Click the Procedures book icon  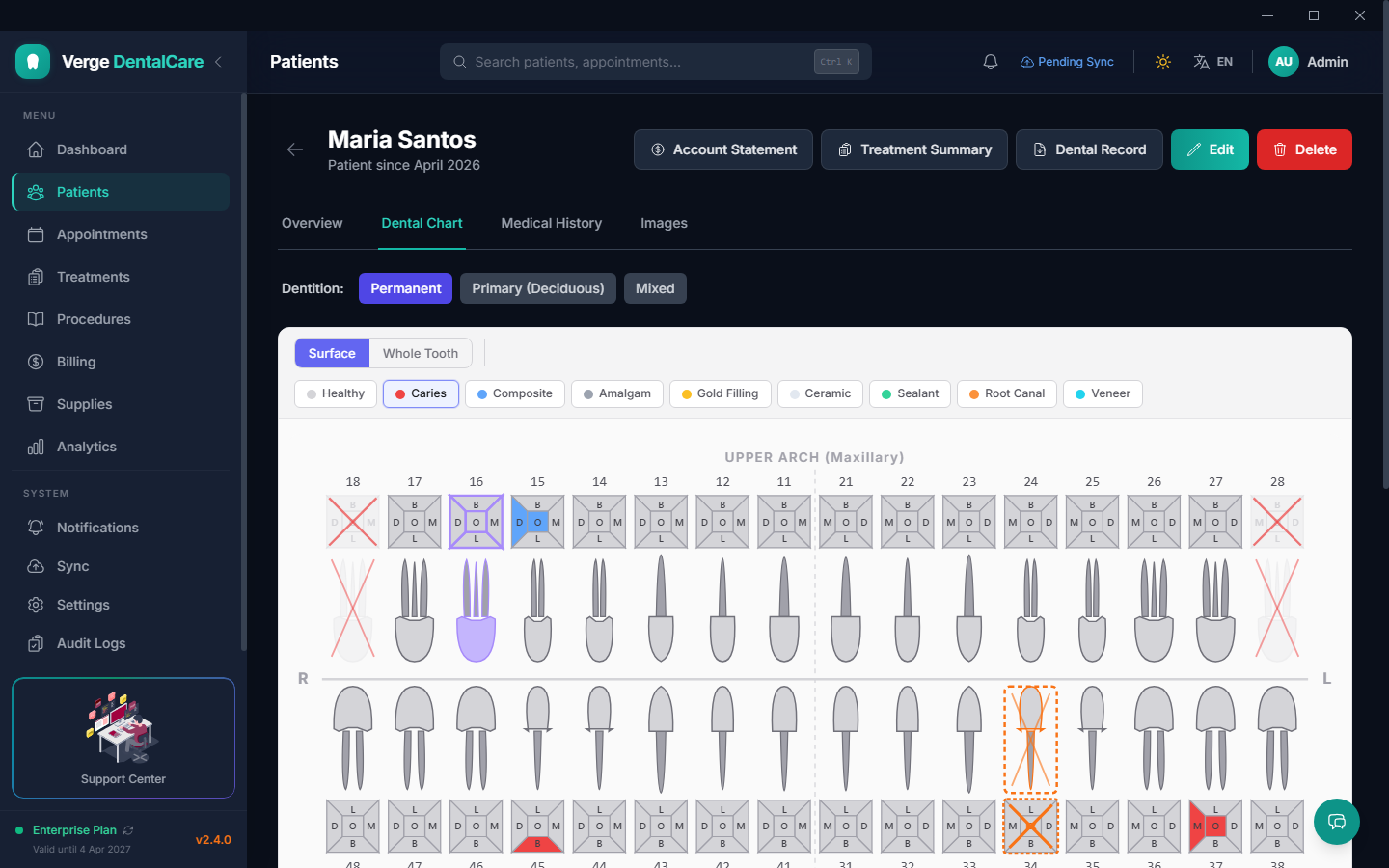pos(36,319)
